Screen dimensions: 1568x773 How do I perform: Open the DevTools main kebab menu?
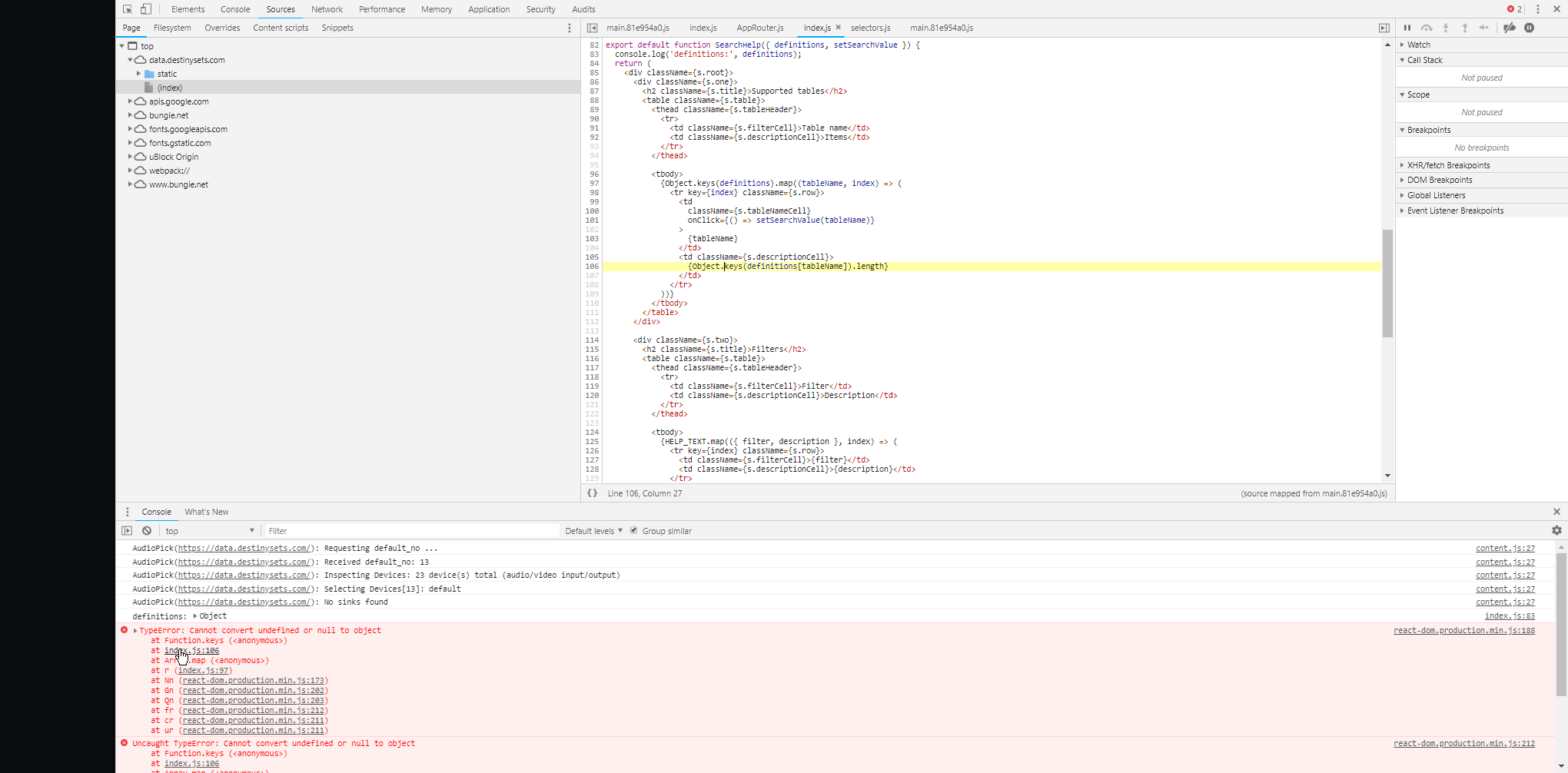(1538, 9)
